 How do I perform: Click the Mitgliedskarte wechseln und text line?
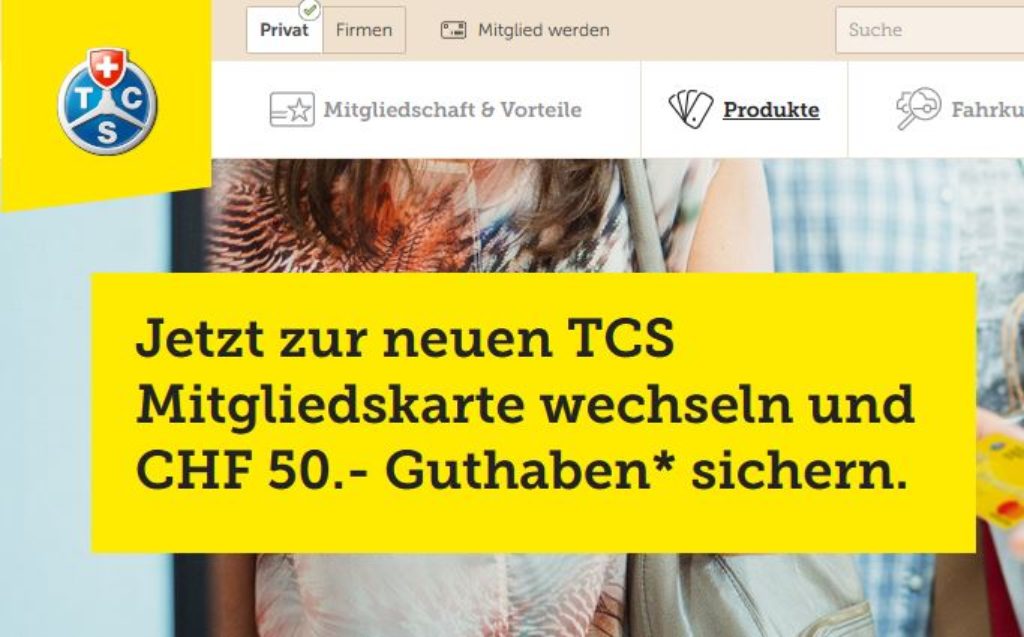pos(525,405)
